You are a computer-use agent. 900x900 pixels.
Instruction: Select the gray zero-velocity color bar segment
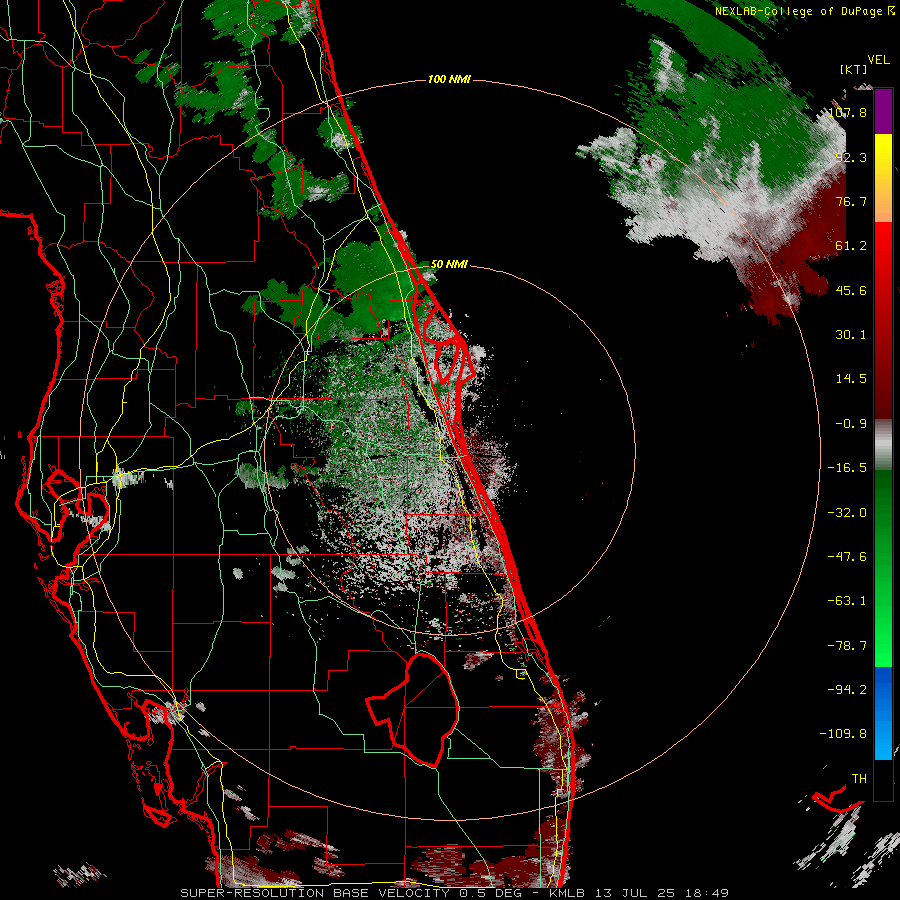(883, 445)
